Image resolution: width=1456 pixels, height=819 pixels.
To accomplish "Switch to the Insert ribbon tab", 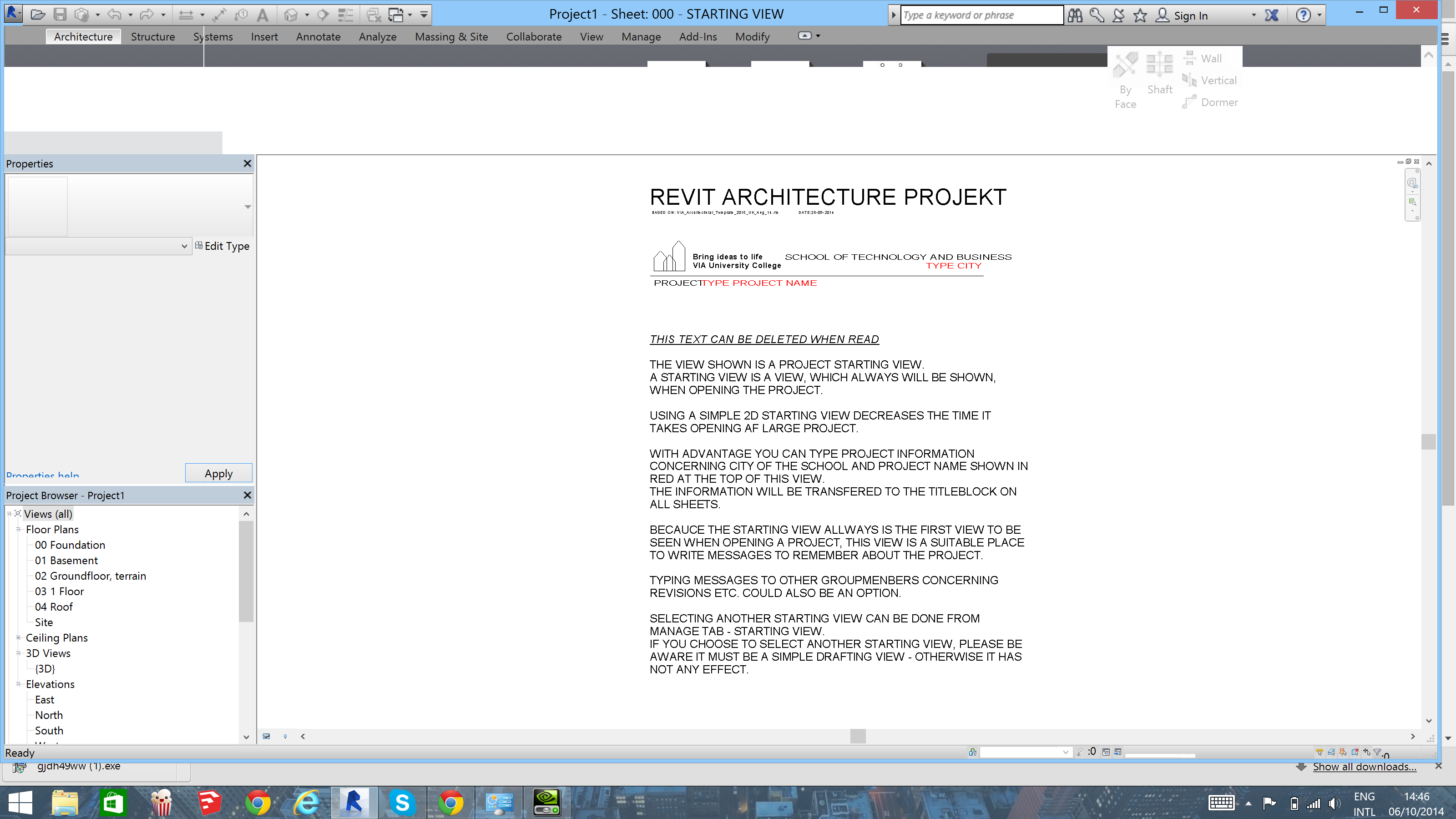I will [x=264, y=36].
